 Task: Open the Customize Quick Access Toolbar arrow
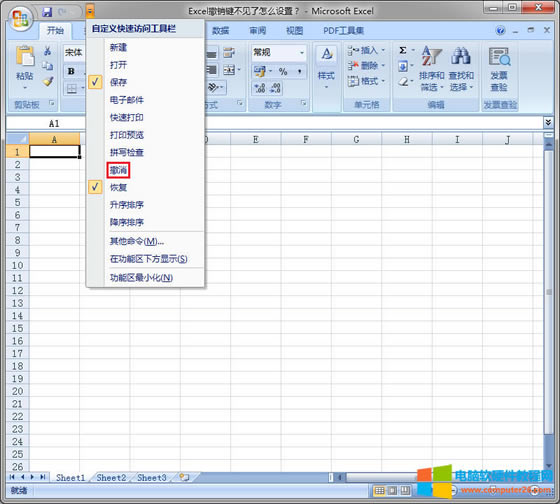tap(90, 12)
